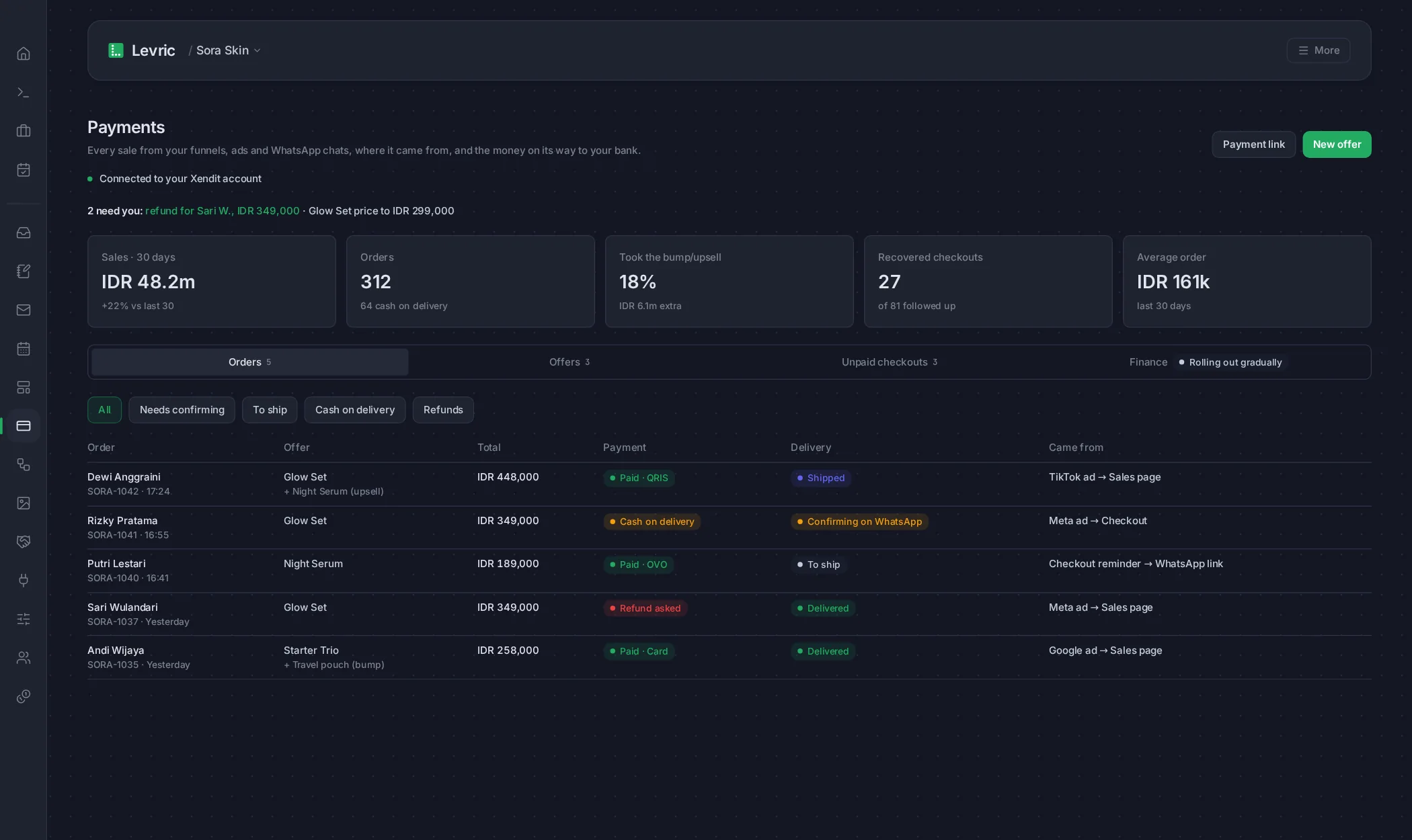The height and width of the screenshot is (840, 1412).
Task: Open the workflow nodes icon in sidebar
Action: click(24, 464)
